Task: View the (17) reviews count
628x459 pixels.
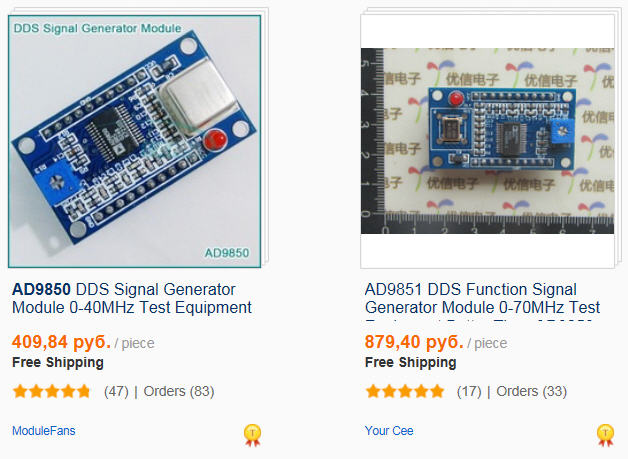Action: click(469, 391)
